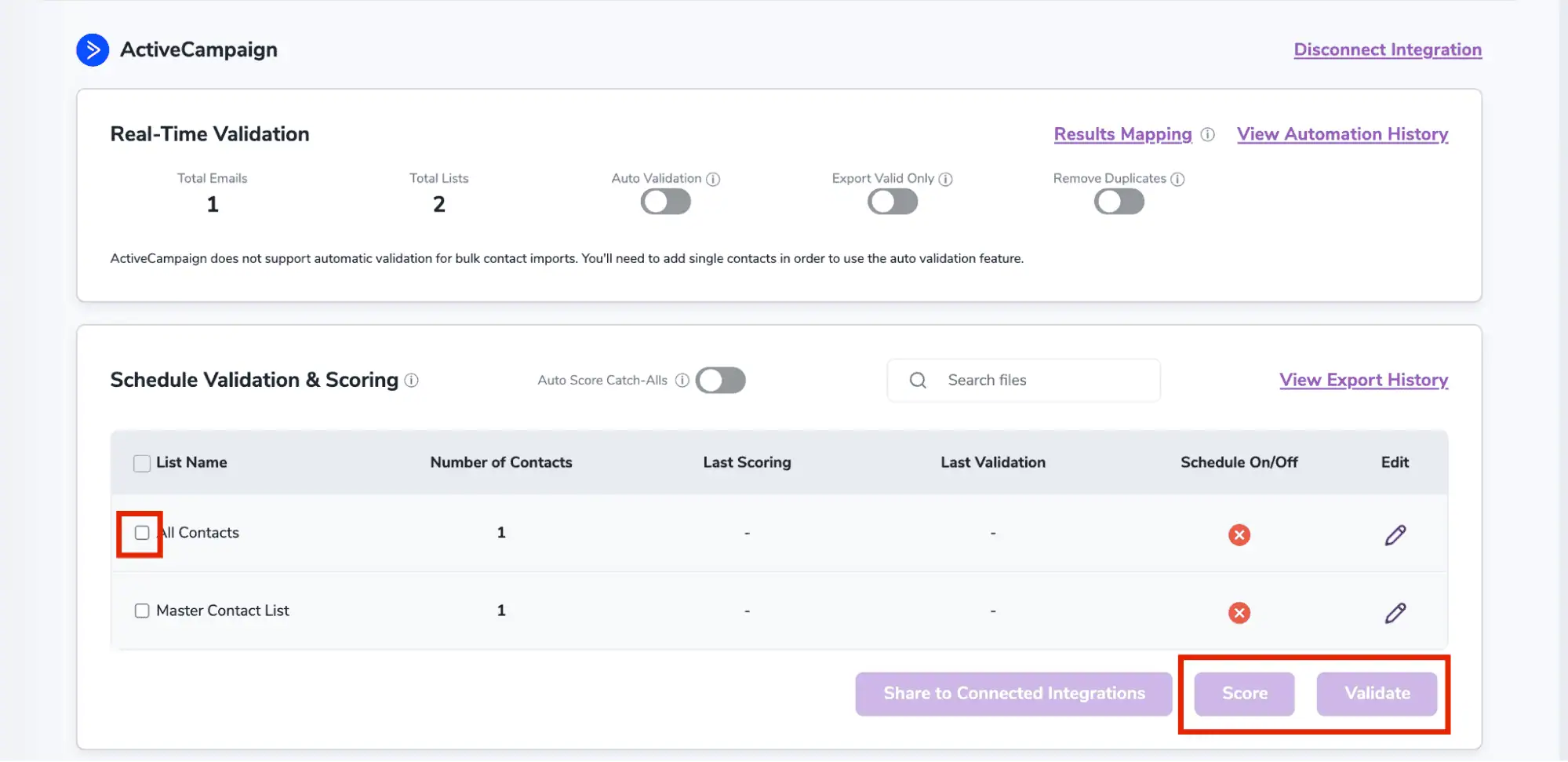This screenshot has width=1568, height=762.
Task: Turn on Remove Duplicates
Action: [x=1119, y=202]
